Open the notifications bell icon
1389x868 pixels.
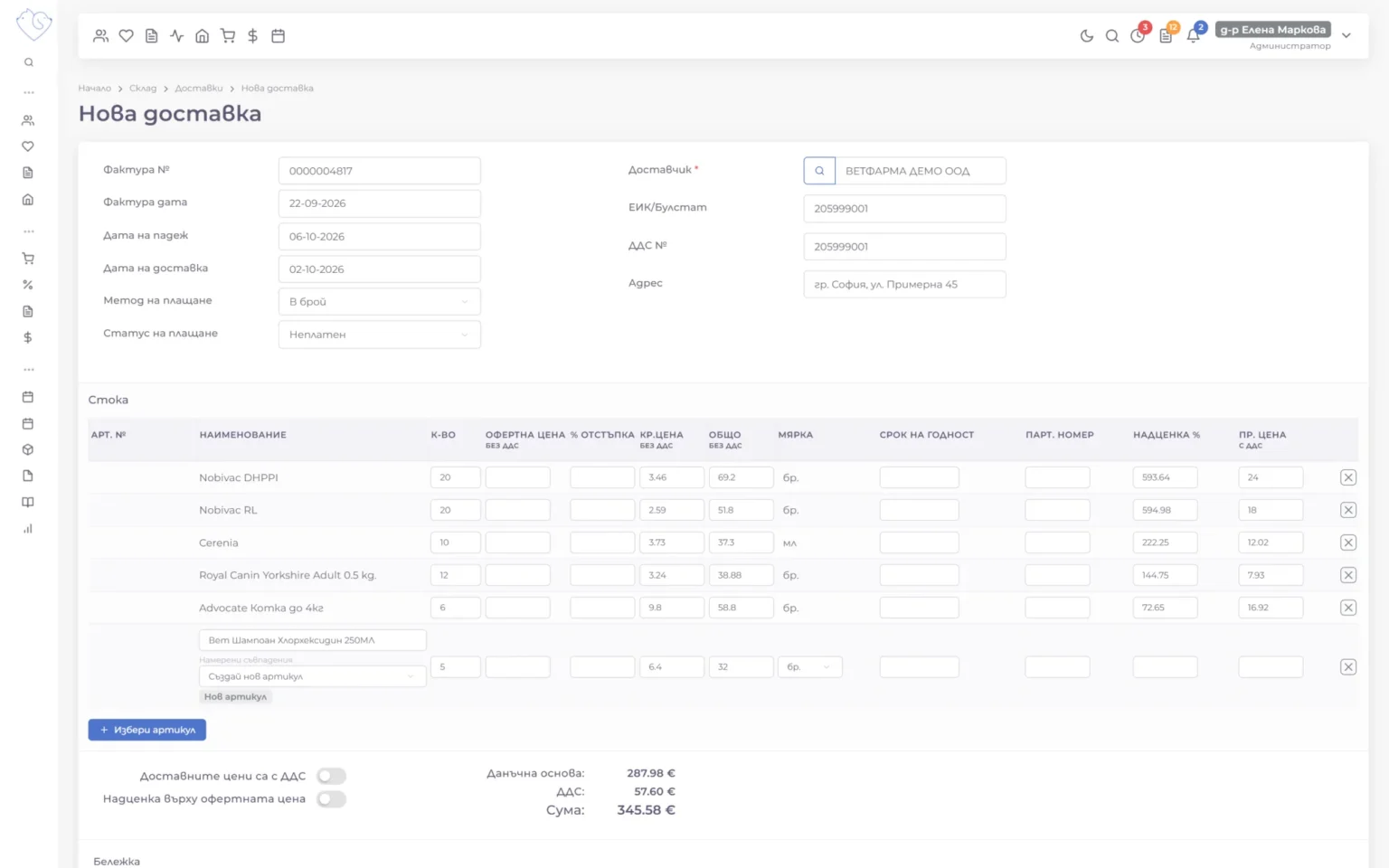1195,35
